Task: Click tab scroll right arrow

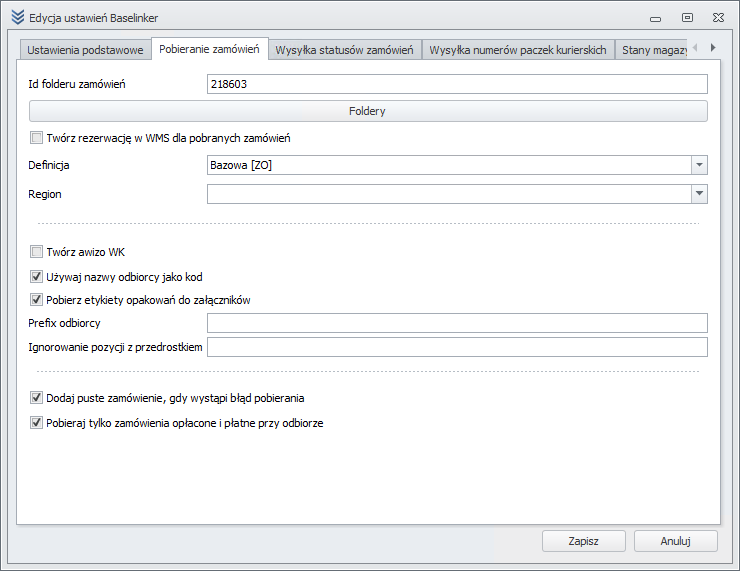Action: click(713, 47)
